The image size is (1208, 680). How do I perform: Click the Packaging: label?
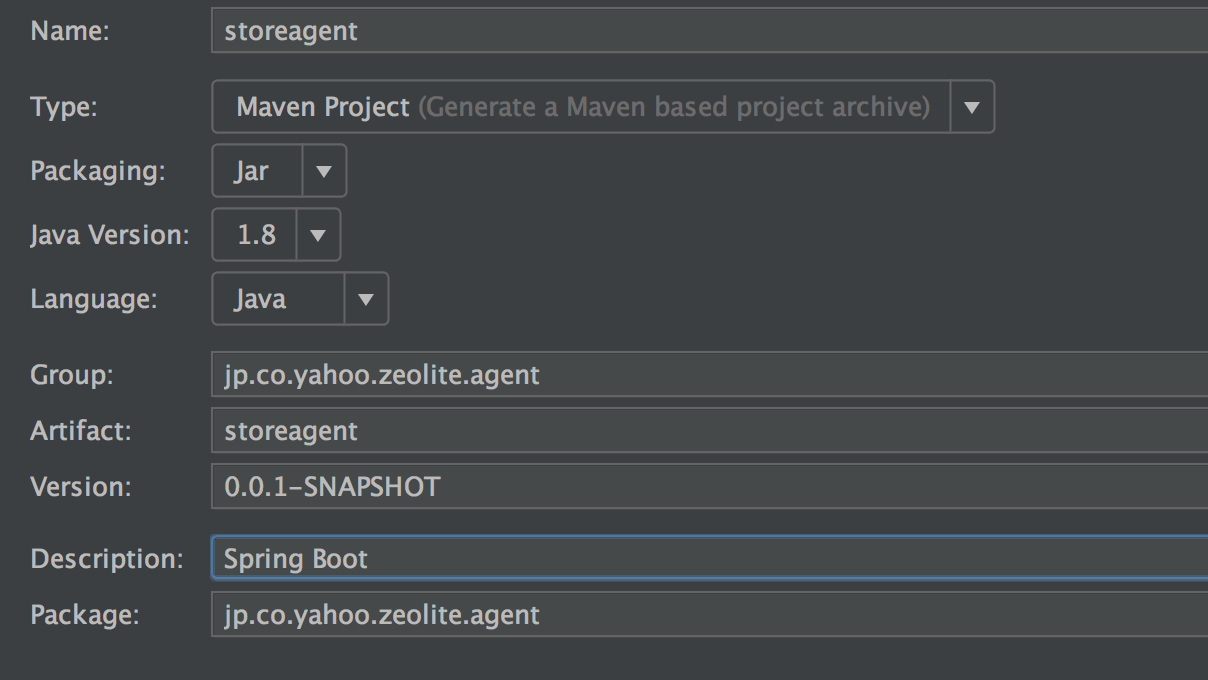coord(98,171)
